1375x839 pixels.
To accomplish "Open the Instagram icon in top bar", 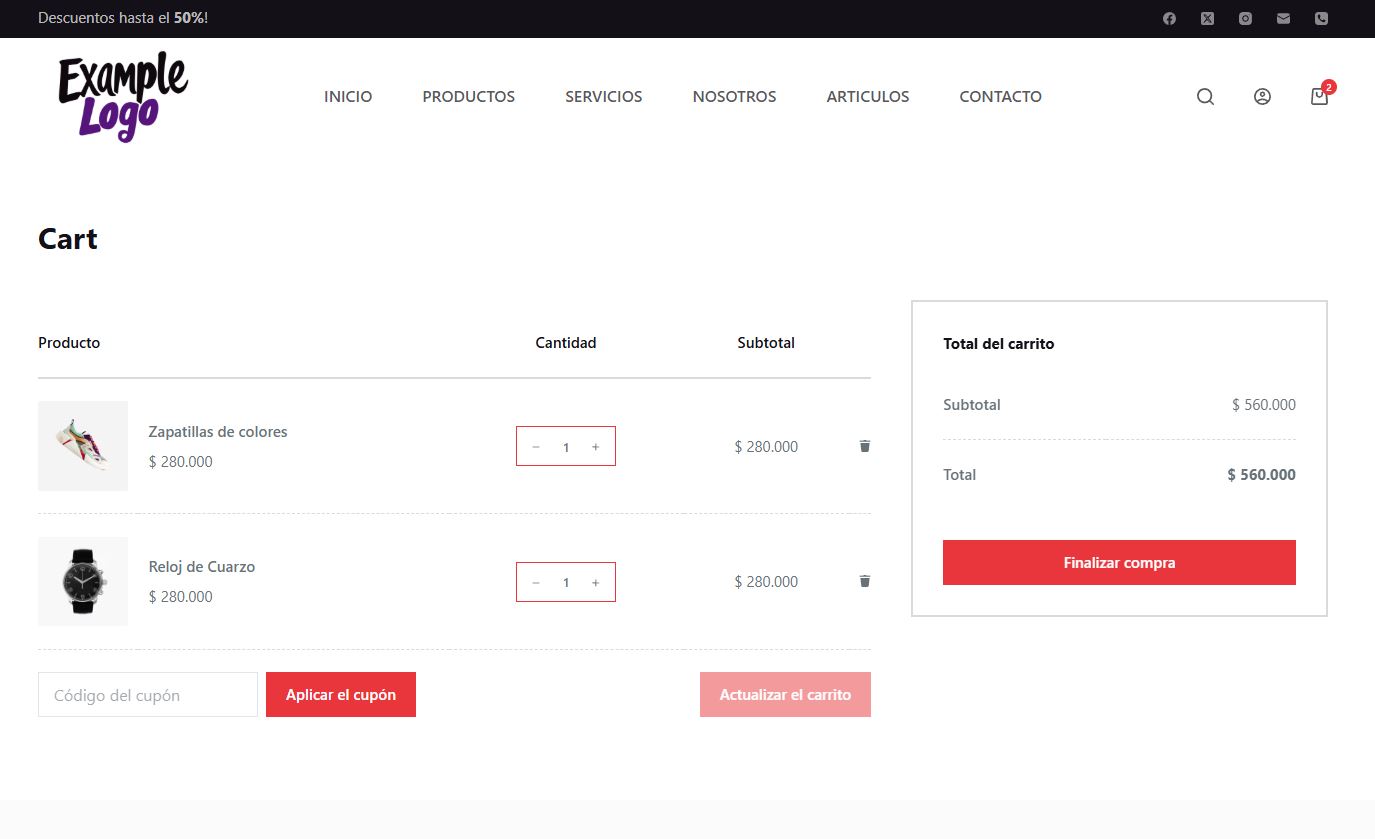I will coord(1245,18).
